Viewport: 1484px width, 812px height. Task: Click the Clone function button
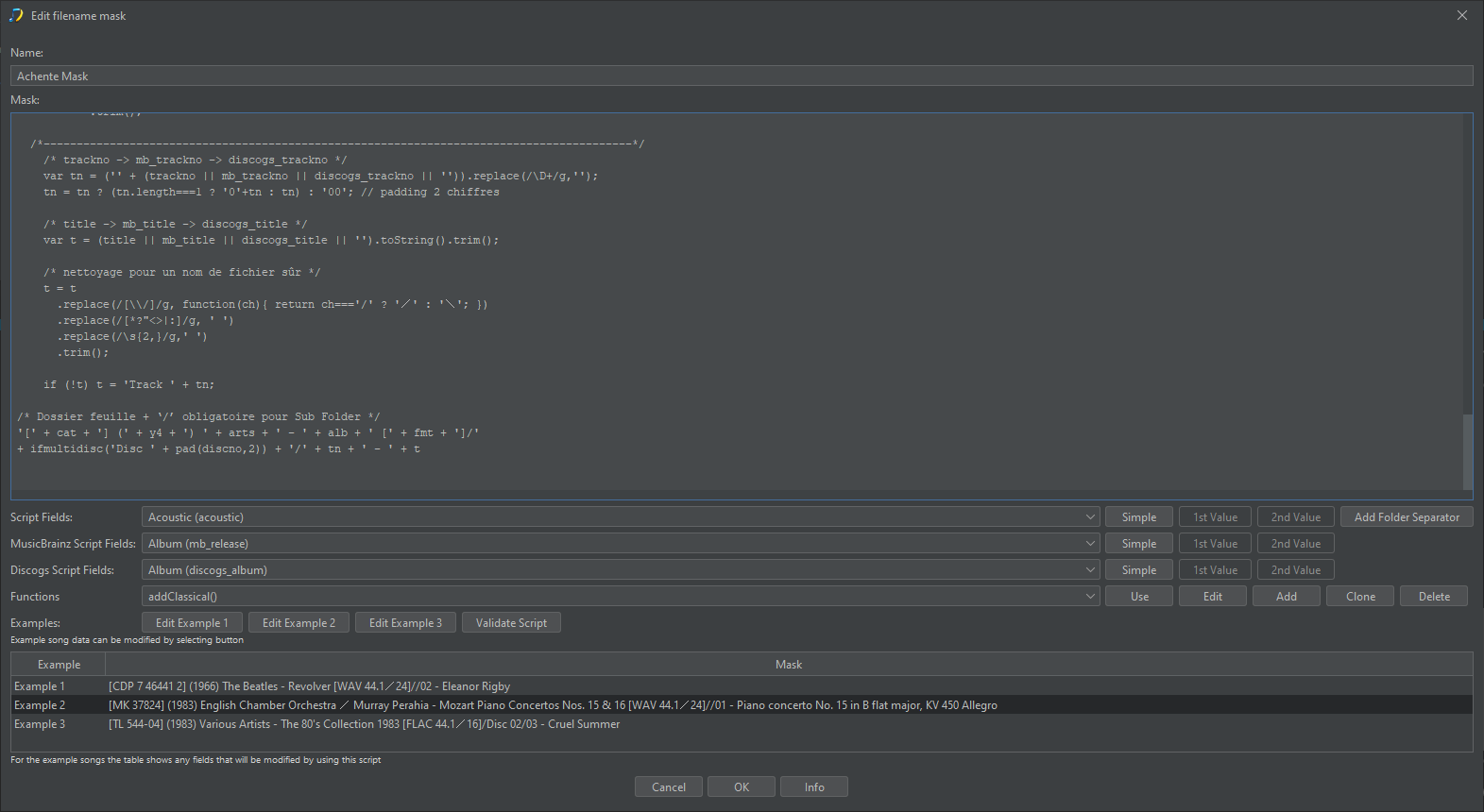(x=1360, y=597)
